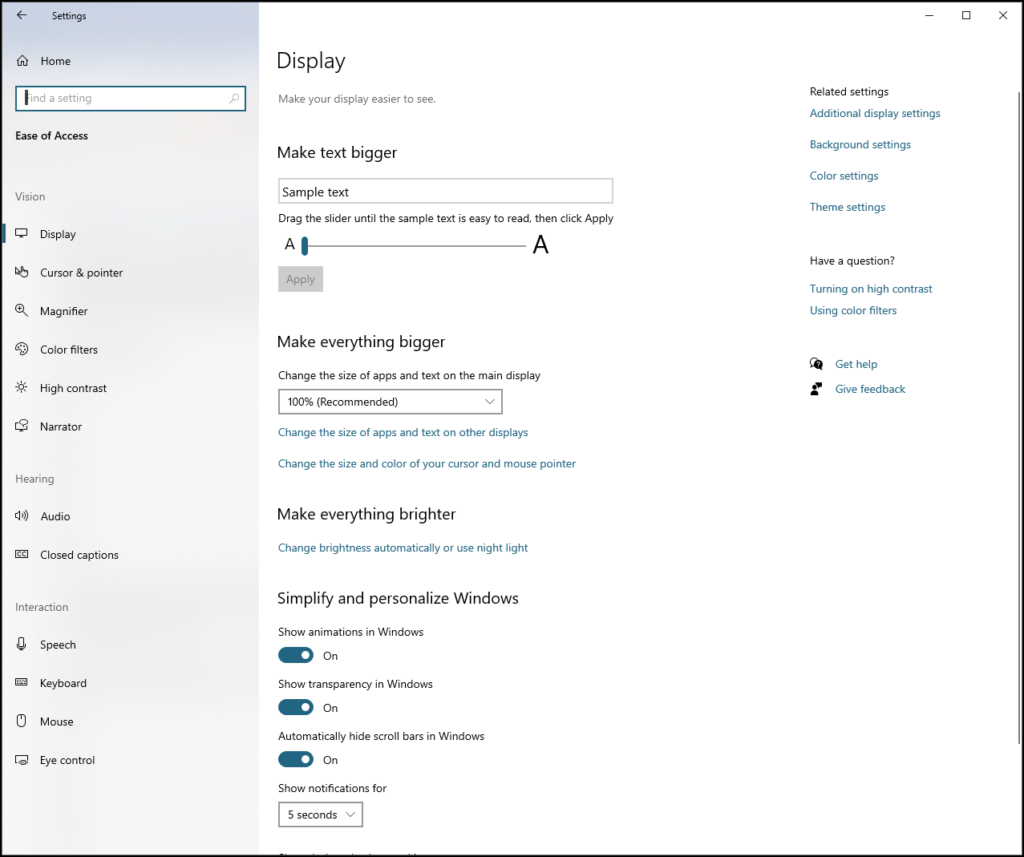
Task: Click the Closed captions CC icon
Action: click(22, 554)
